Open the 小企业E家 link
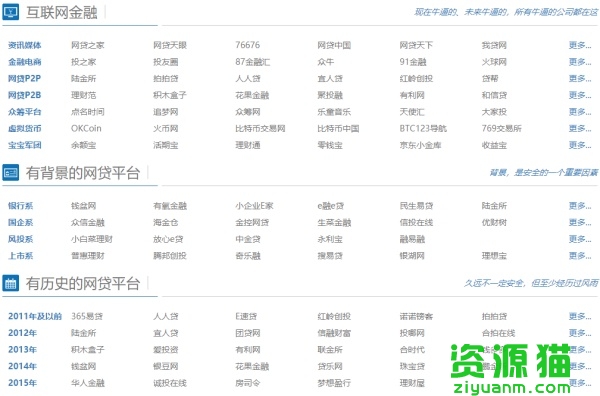 pos(254,206)
